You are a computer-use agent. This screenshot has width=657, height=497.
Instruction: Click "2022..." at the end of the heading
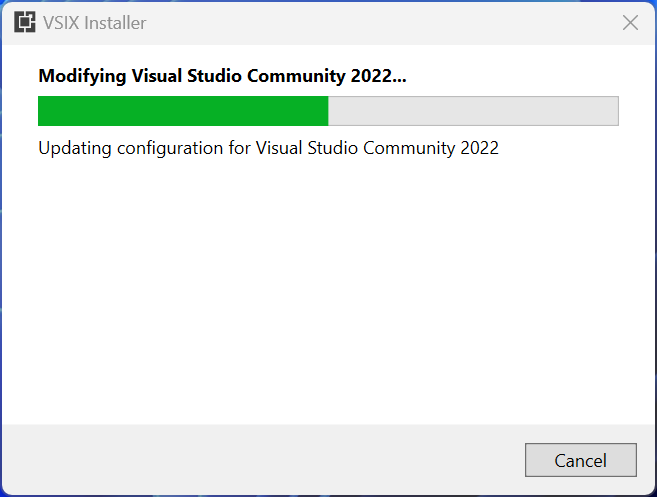point(379,76)
